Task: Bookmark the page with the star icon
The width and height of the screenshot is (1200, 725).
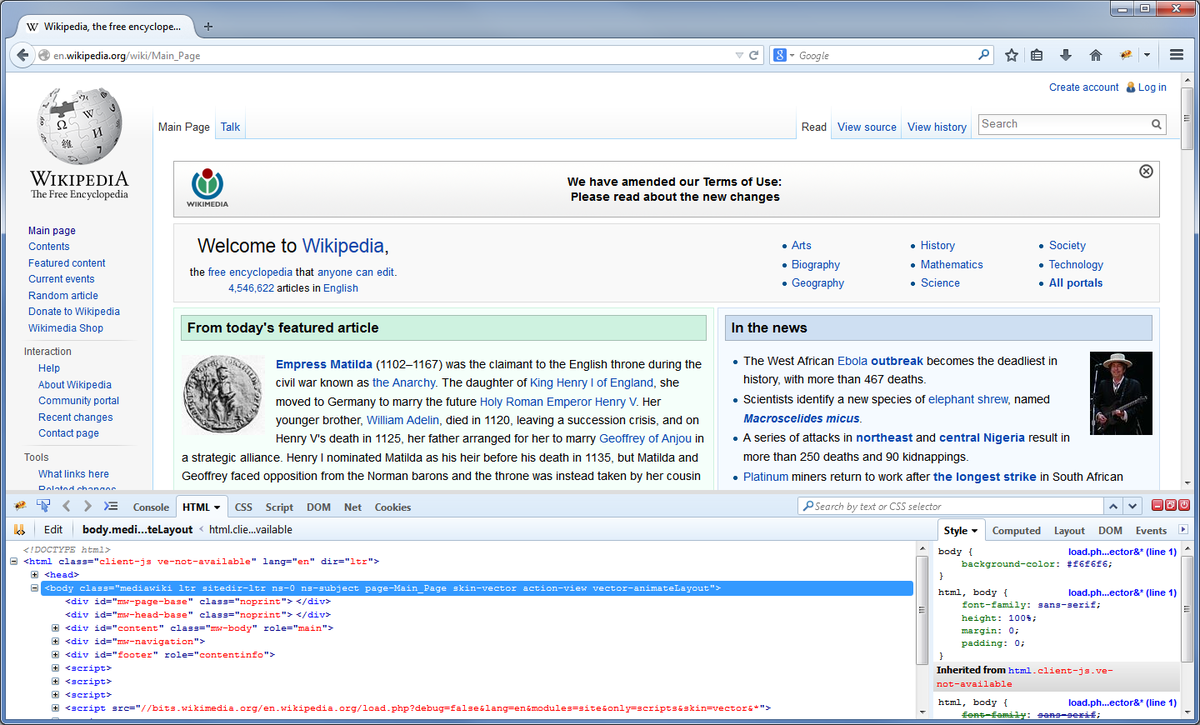Action: point(1011,55)
